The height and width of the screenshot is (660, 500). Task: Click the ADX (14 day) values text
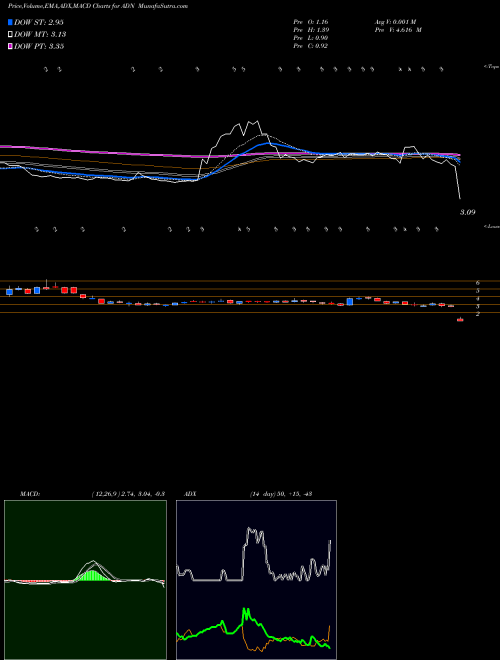pos(280,494)
